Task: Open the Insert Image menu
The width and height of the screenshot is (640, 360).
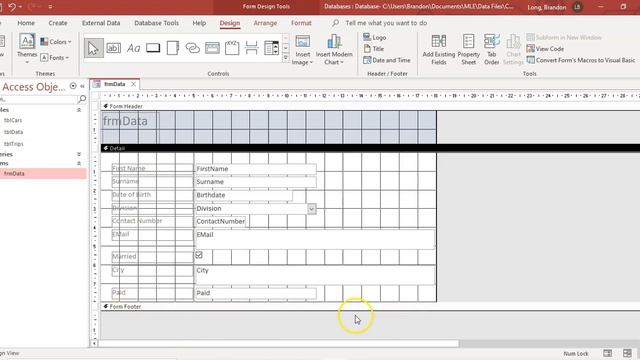Action: (302, 50)
